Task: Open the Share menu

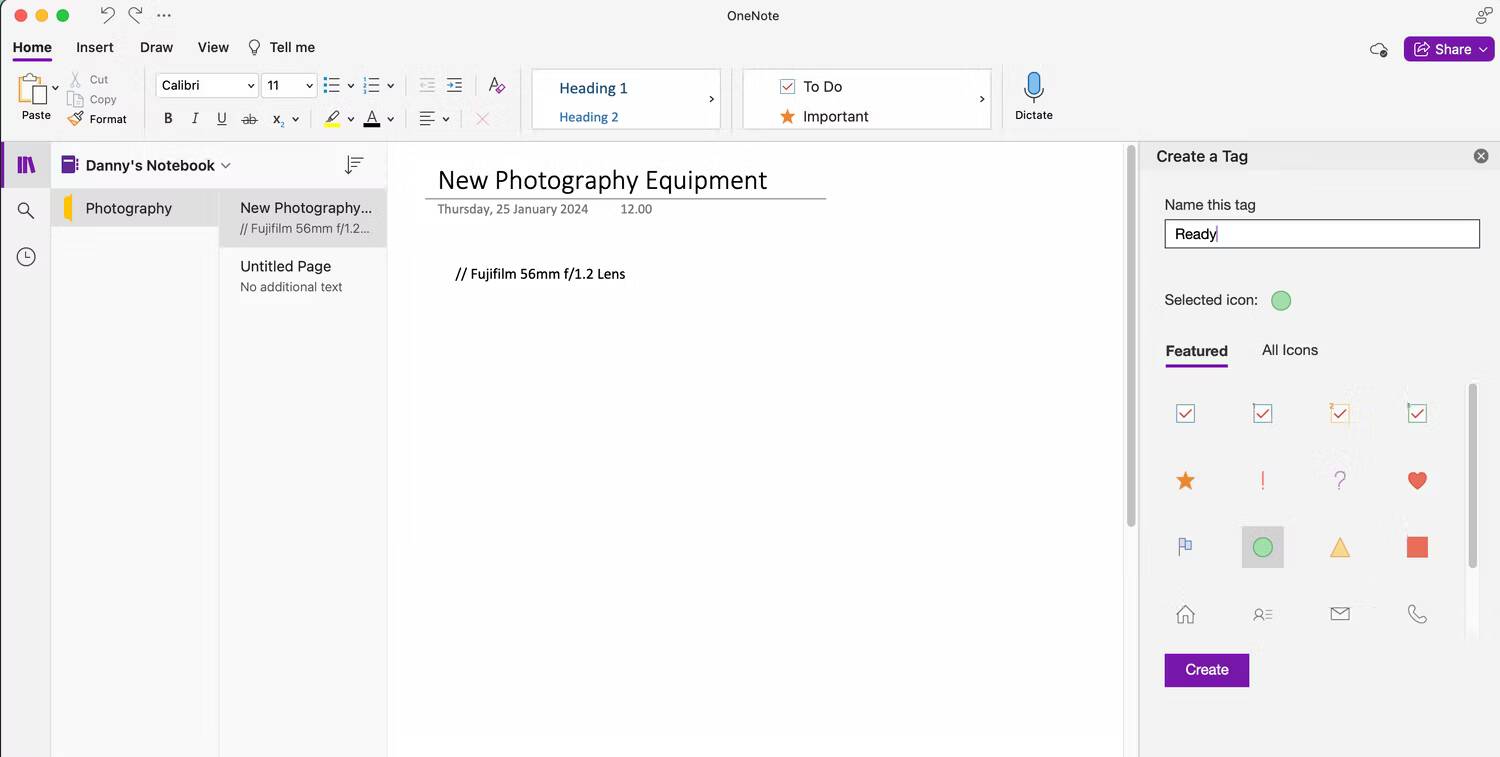Action: [x=1448, y=48]
